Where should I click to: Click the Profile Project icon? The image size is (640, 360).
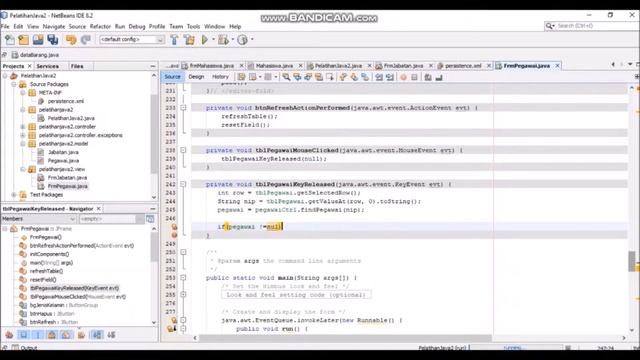coord(242,40)
